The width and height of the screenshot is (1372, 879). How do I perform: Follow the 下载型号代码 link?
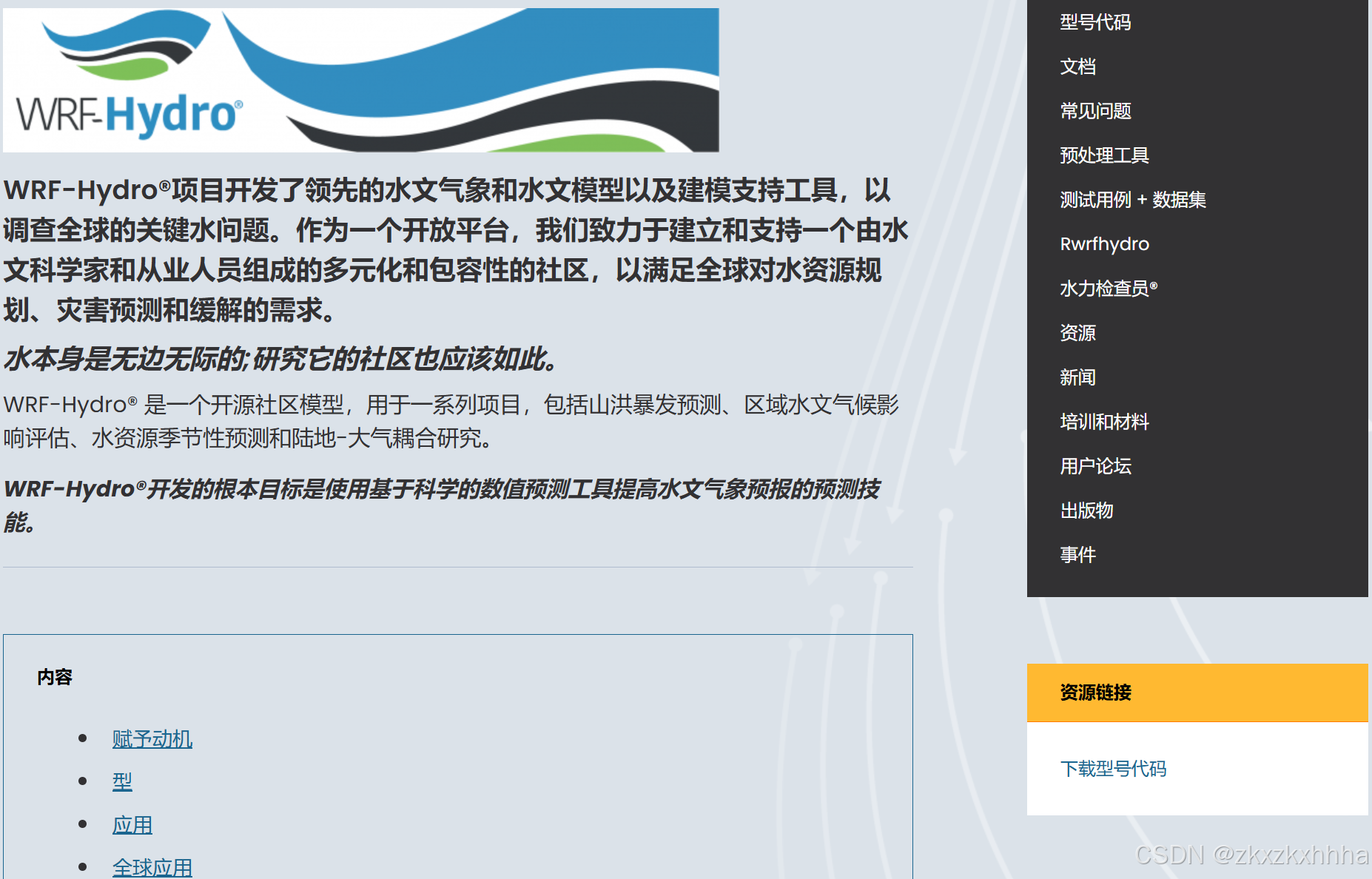(1113, 769)
